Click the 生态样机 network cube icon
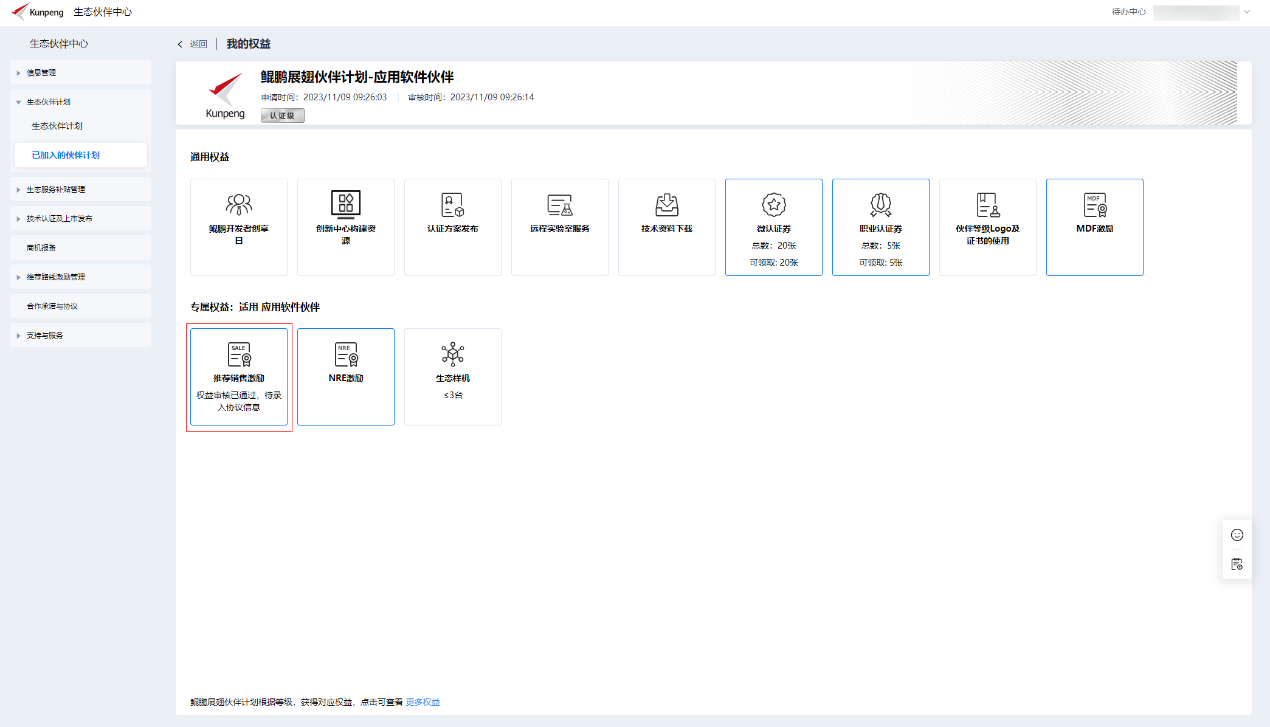Screen dimensions: 1270x727 click(x=453, y=354)
